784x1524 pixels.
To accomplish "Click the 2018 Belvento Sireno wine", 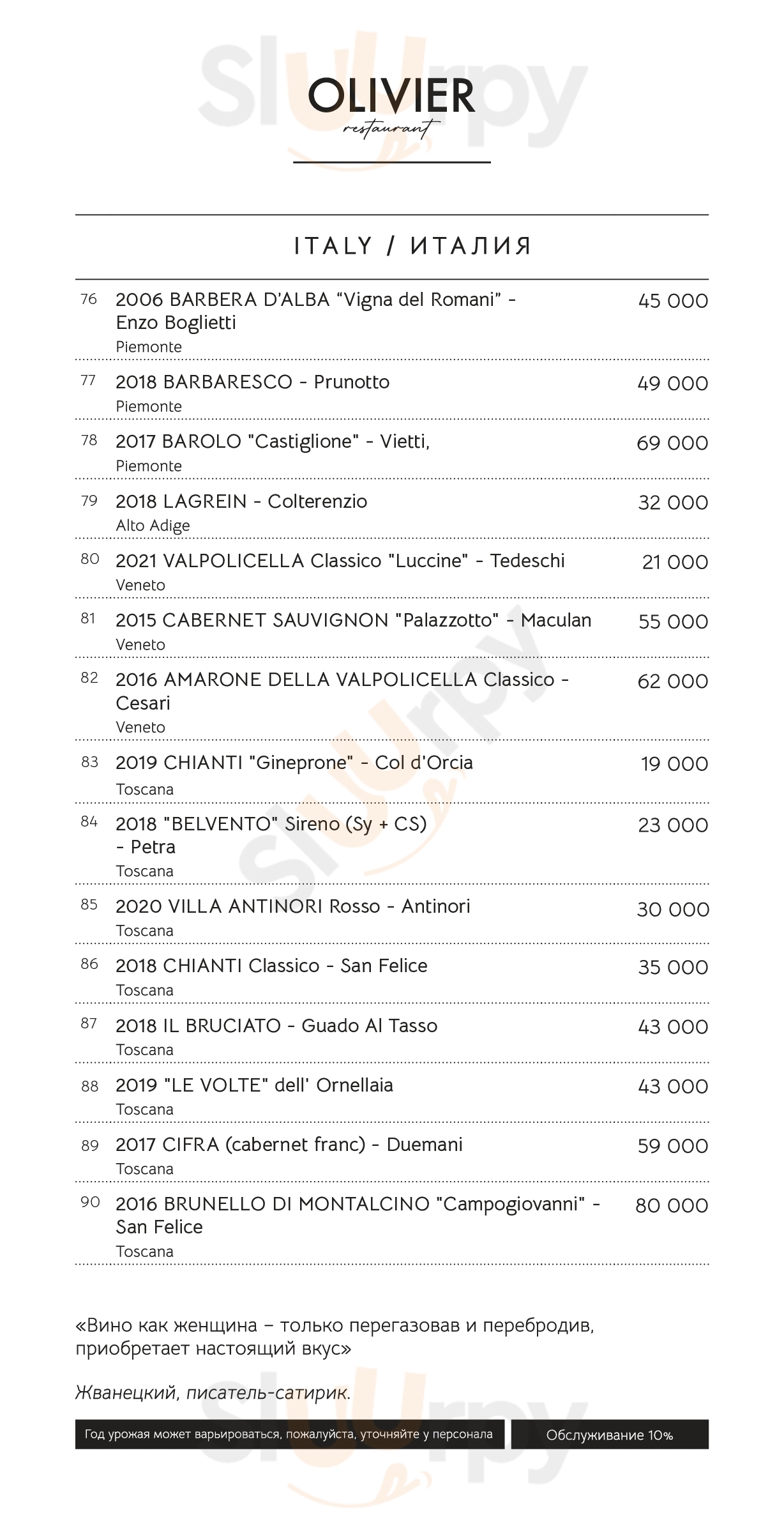I will pos(271,835).
